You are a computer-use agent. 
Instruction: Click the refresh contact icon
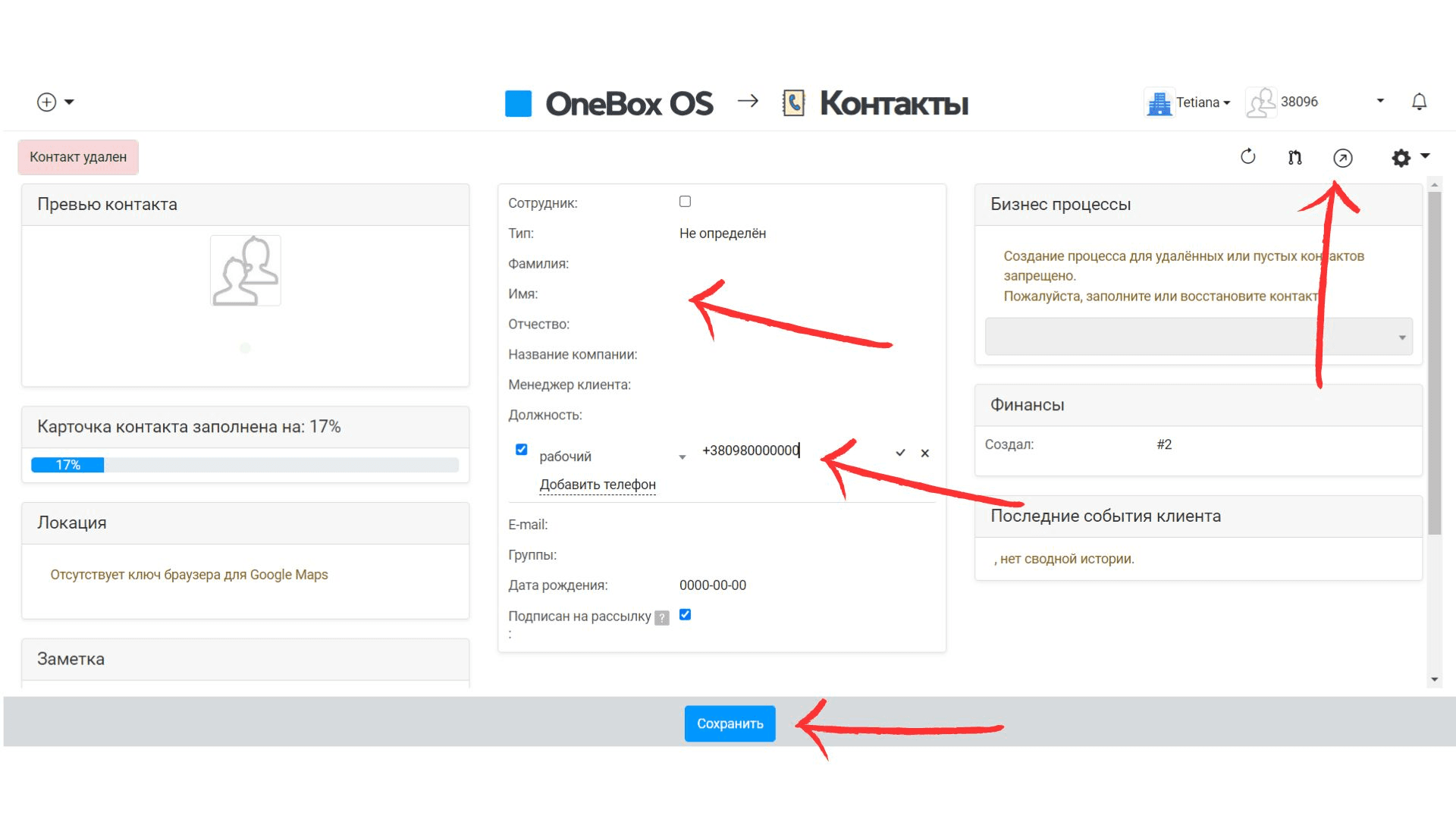pyautogui.click(x=1247, y=157)
